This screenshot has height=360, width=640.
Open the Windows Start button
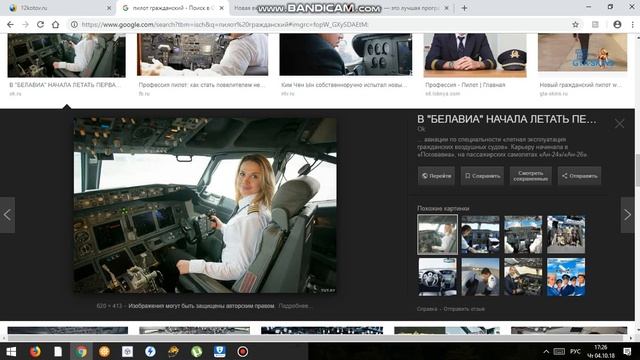pos(11,351)
